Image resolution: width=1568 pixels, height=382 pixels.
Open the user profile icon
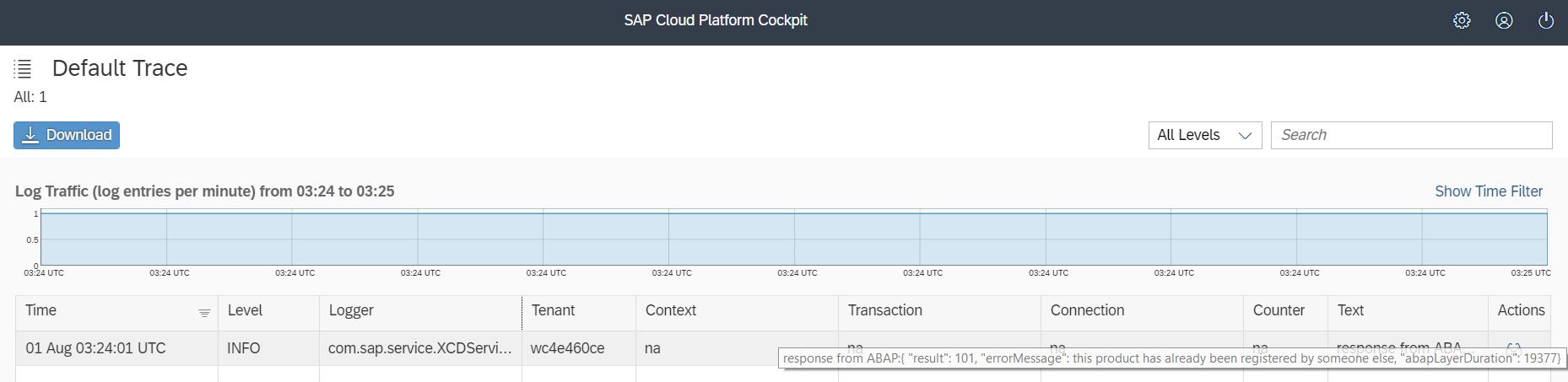pyautogui.click(x=1504, y=20)
